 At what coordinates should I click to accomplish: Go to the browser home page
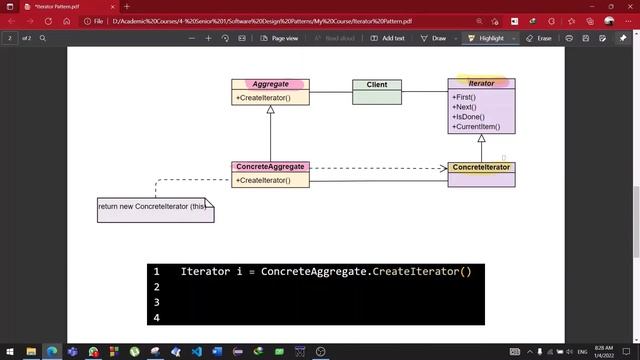point(67,21)
